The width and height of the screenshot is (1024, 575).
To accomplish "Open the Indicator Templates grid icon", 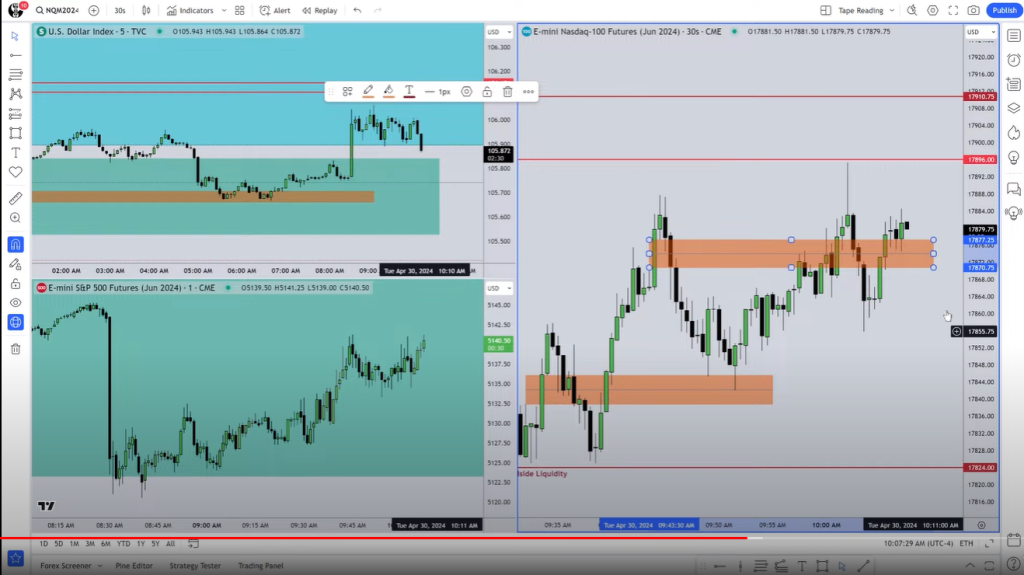I will point(240,10).
